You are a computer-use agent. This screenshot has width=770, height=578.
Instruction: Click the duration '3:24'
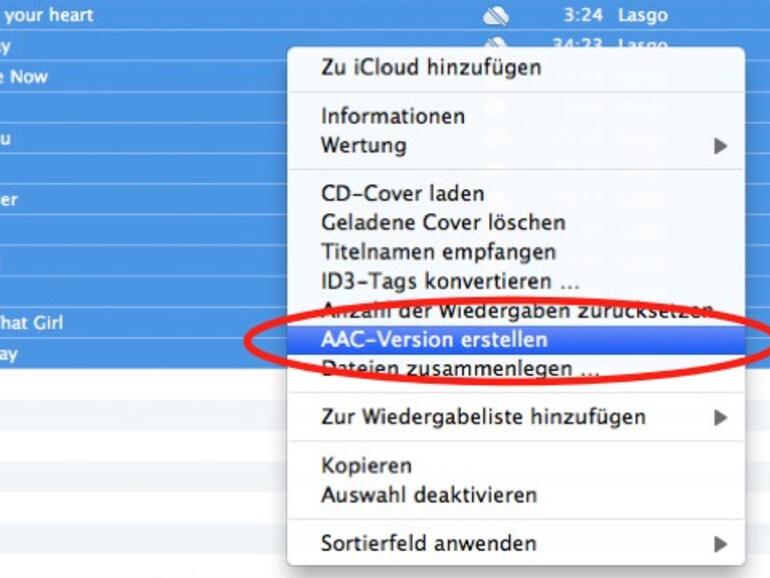pyautogui.click(x=583, y=15)
